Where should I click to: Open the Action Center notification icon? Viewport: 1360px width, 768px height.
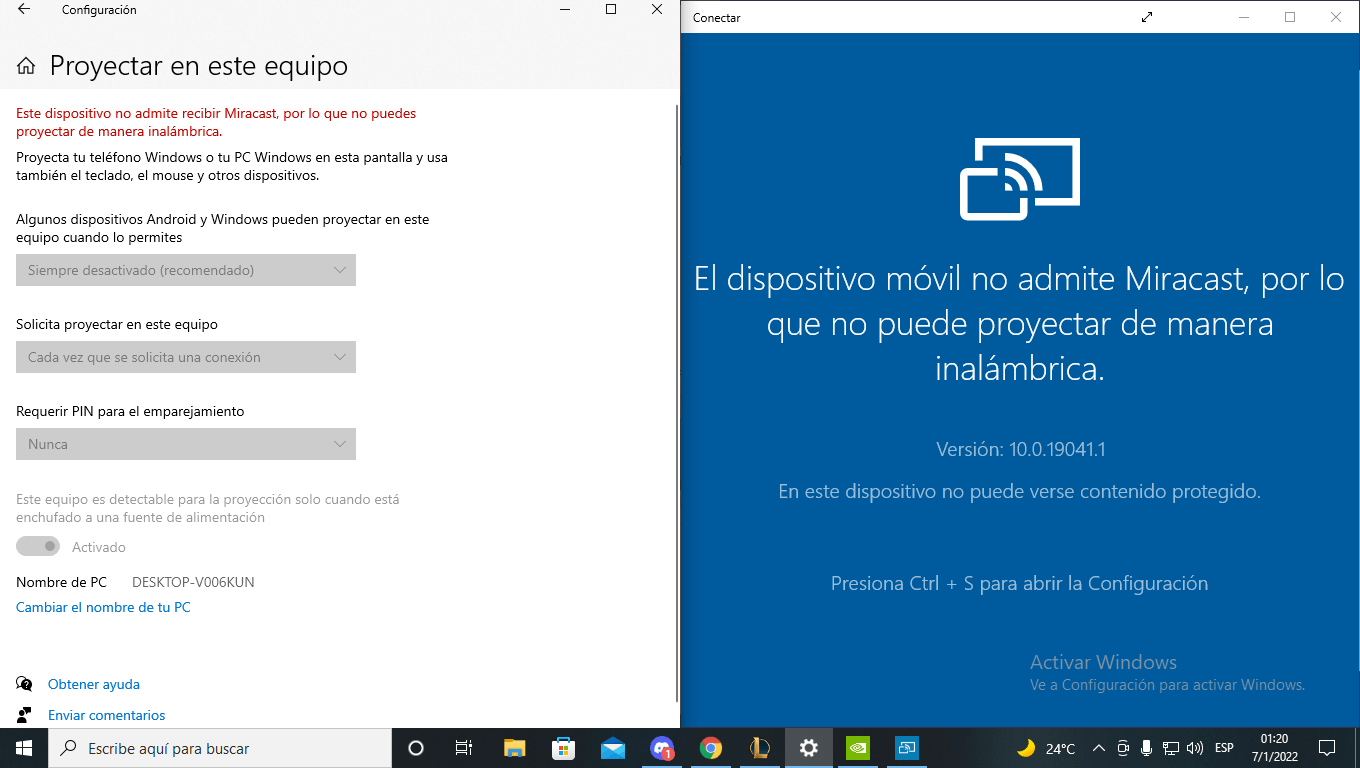pyautogui.click(x=1327, y=748)
